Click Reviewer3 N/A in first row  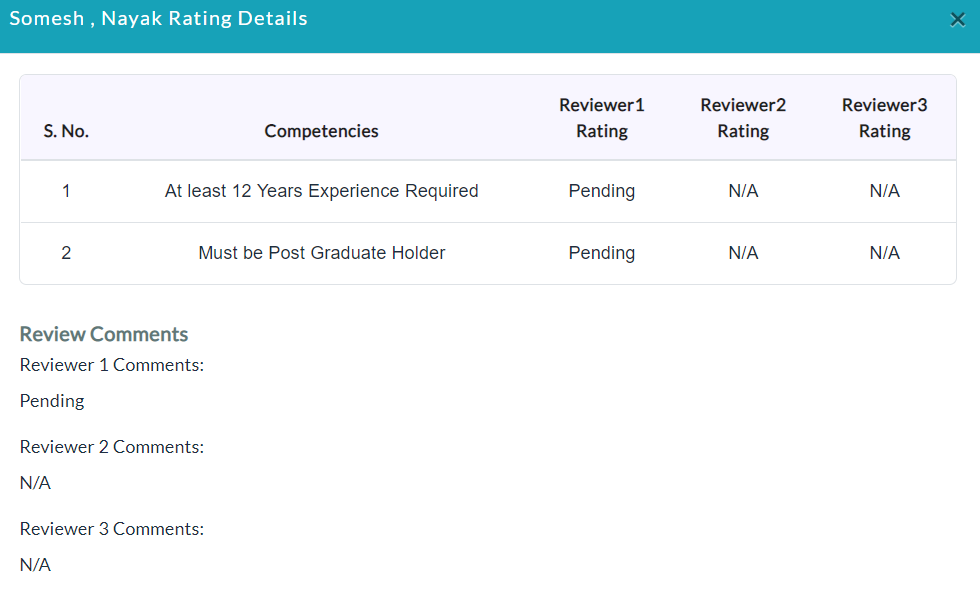[884, 191]
